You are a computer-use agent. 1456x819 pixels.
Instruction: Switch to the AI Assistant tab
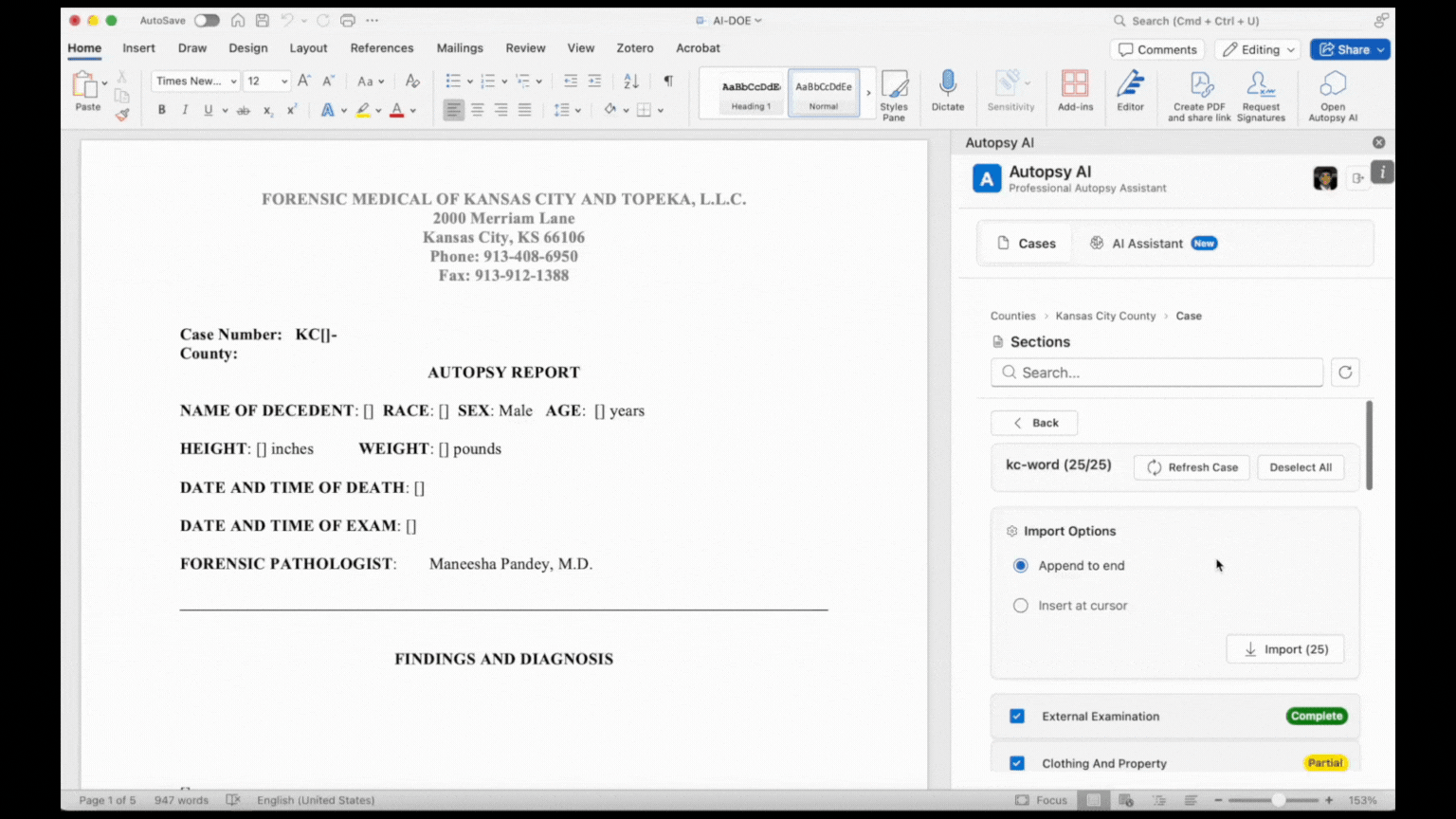click(x=1147, y=243)
